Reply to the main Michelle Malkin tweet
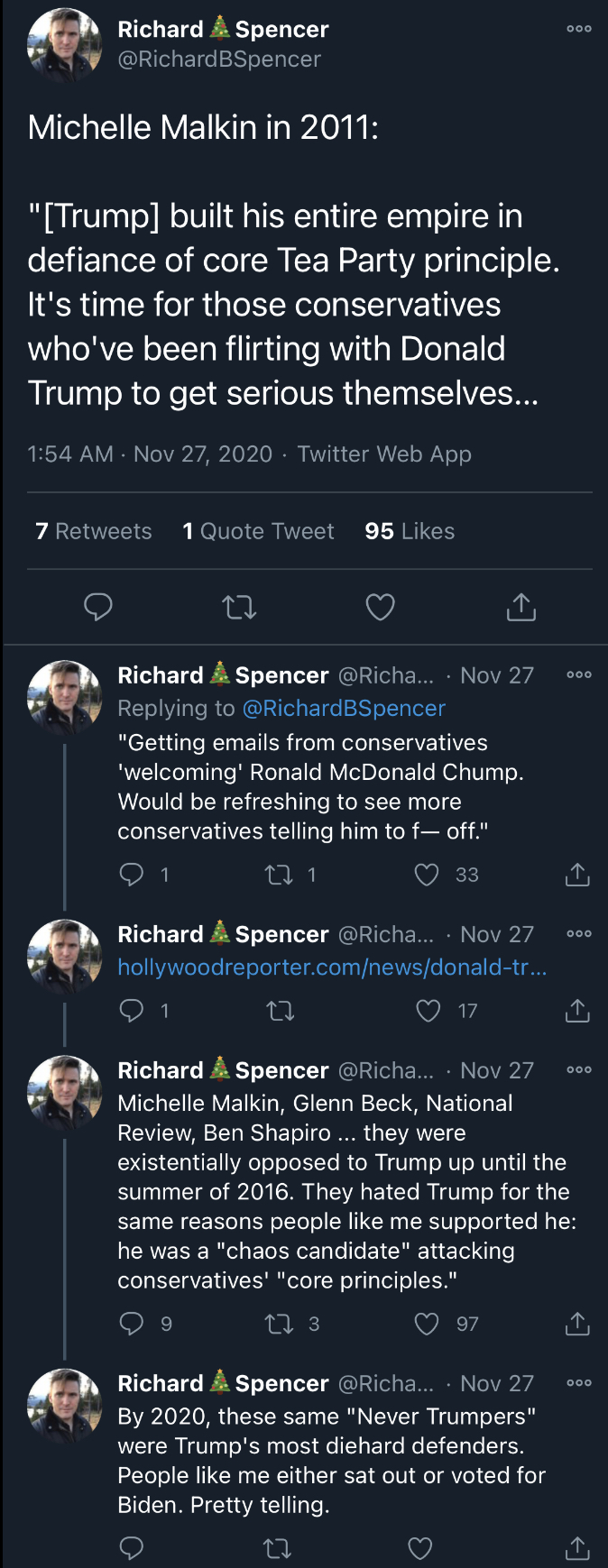This screenshot has width=608, height=1568. click(97, 607)
